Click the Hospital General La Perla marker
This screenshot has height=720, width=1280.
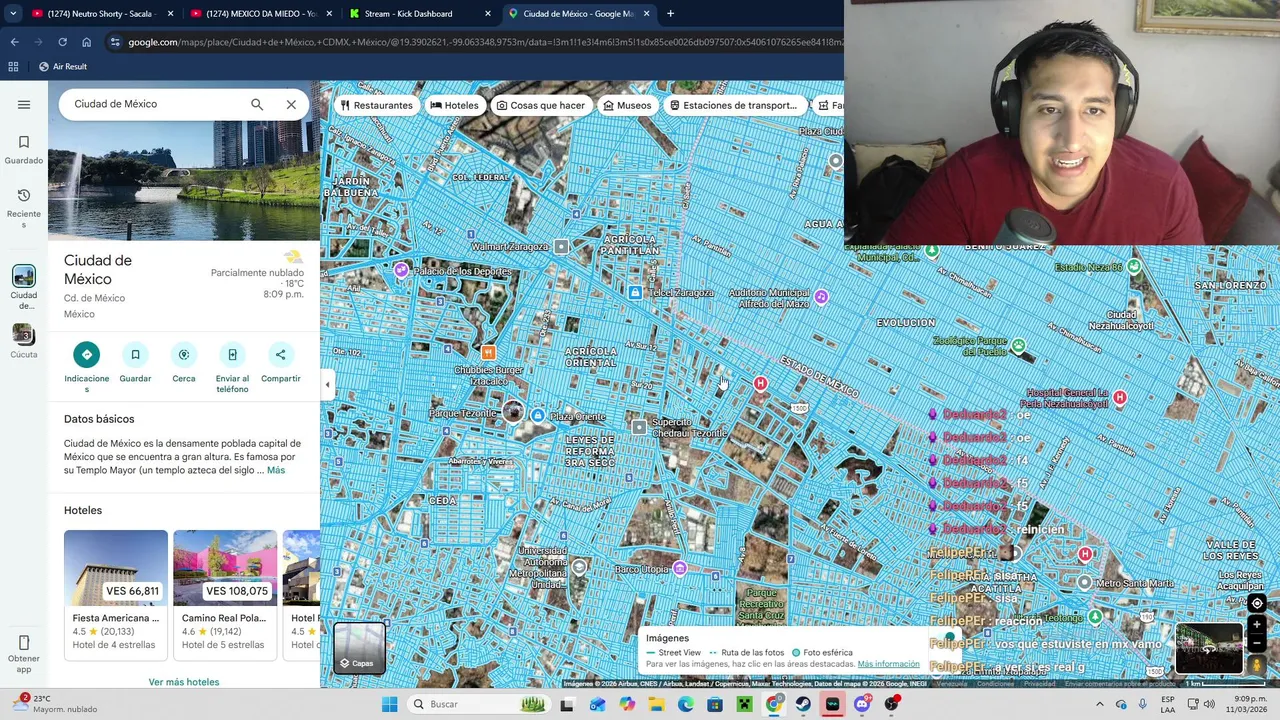coord(1119,398)
